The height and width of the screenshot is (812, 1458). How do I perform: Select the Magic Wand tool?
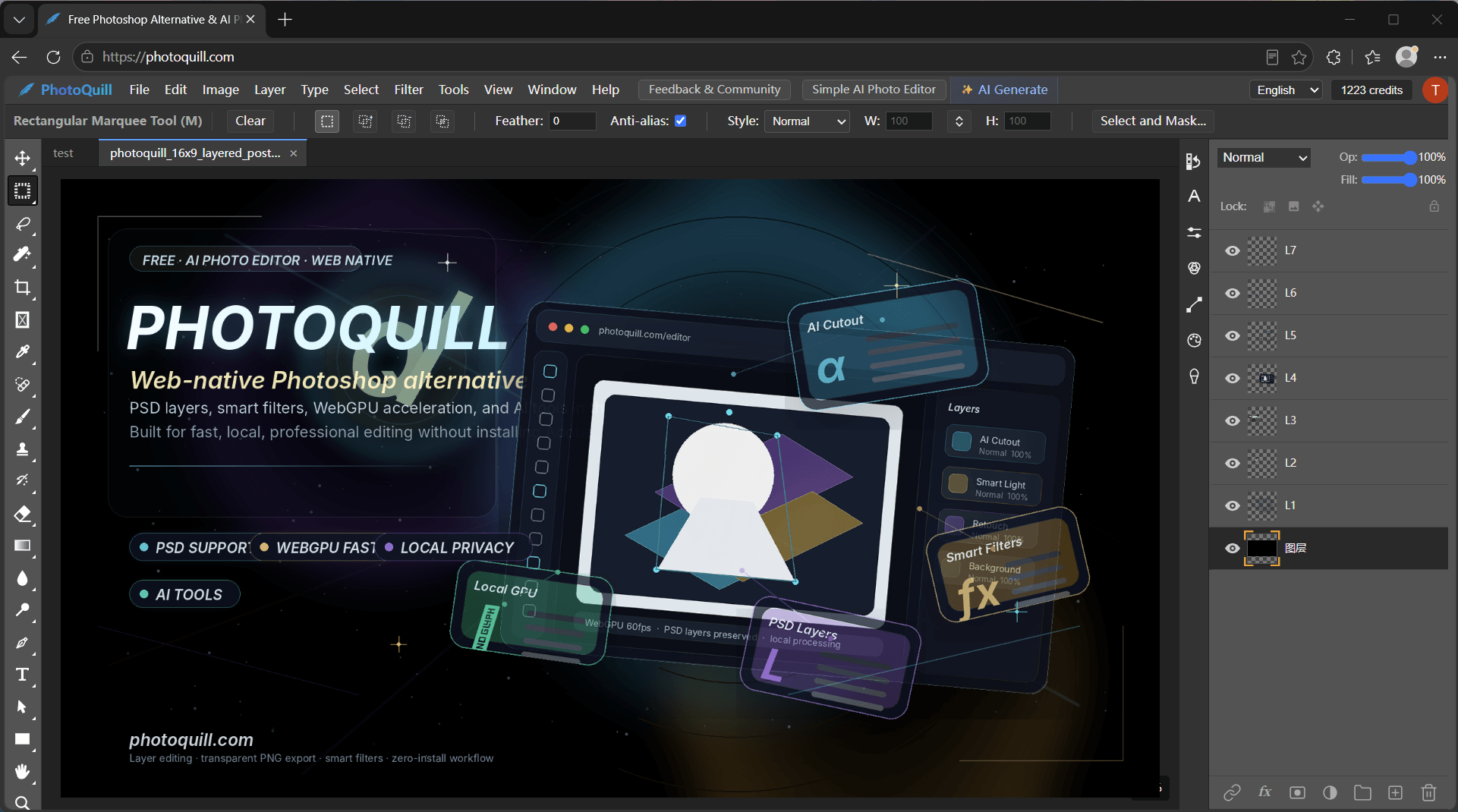(23, 255)
